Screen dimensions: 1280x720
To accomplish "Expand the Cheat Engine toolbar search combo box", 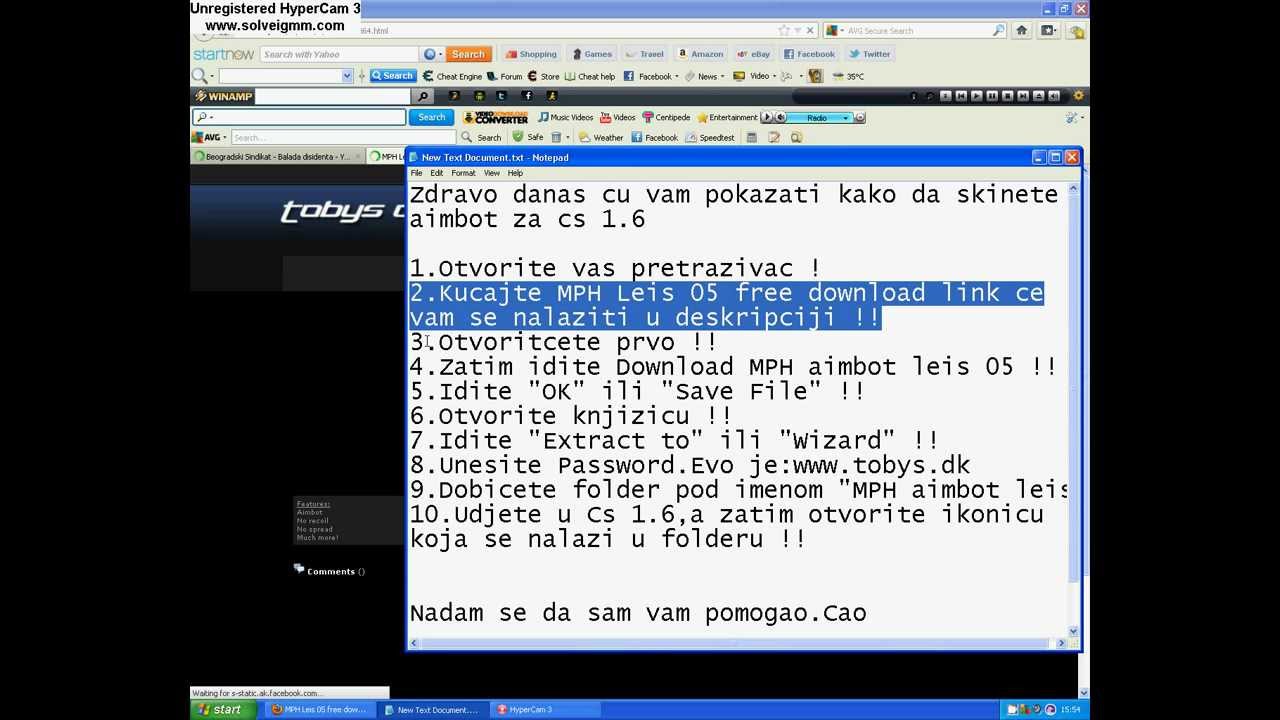I will coord(347,76).
